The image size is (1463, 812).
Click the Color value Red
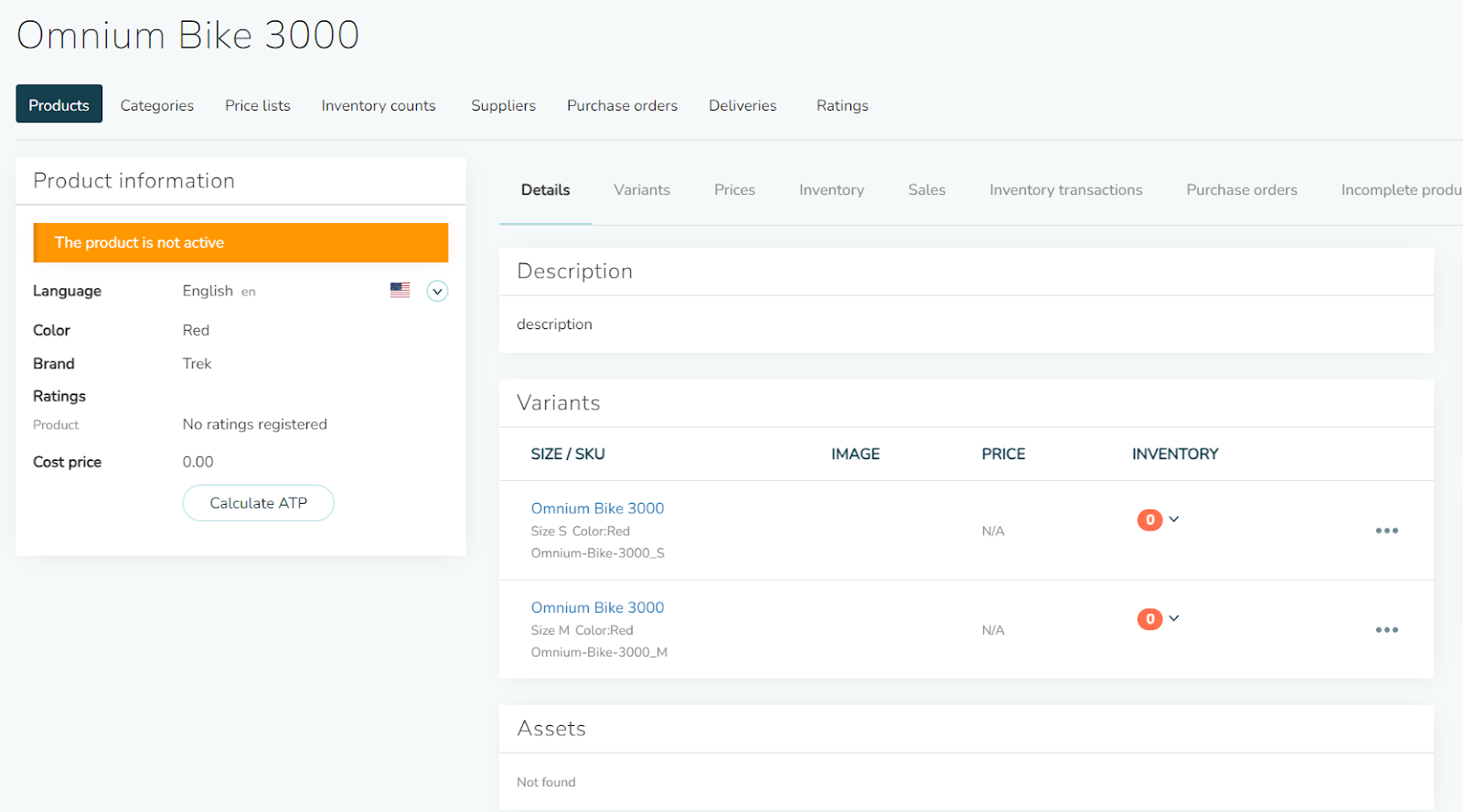point(196,330)
